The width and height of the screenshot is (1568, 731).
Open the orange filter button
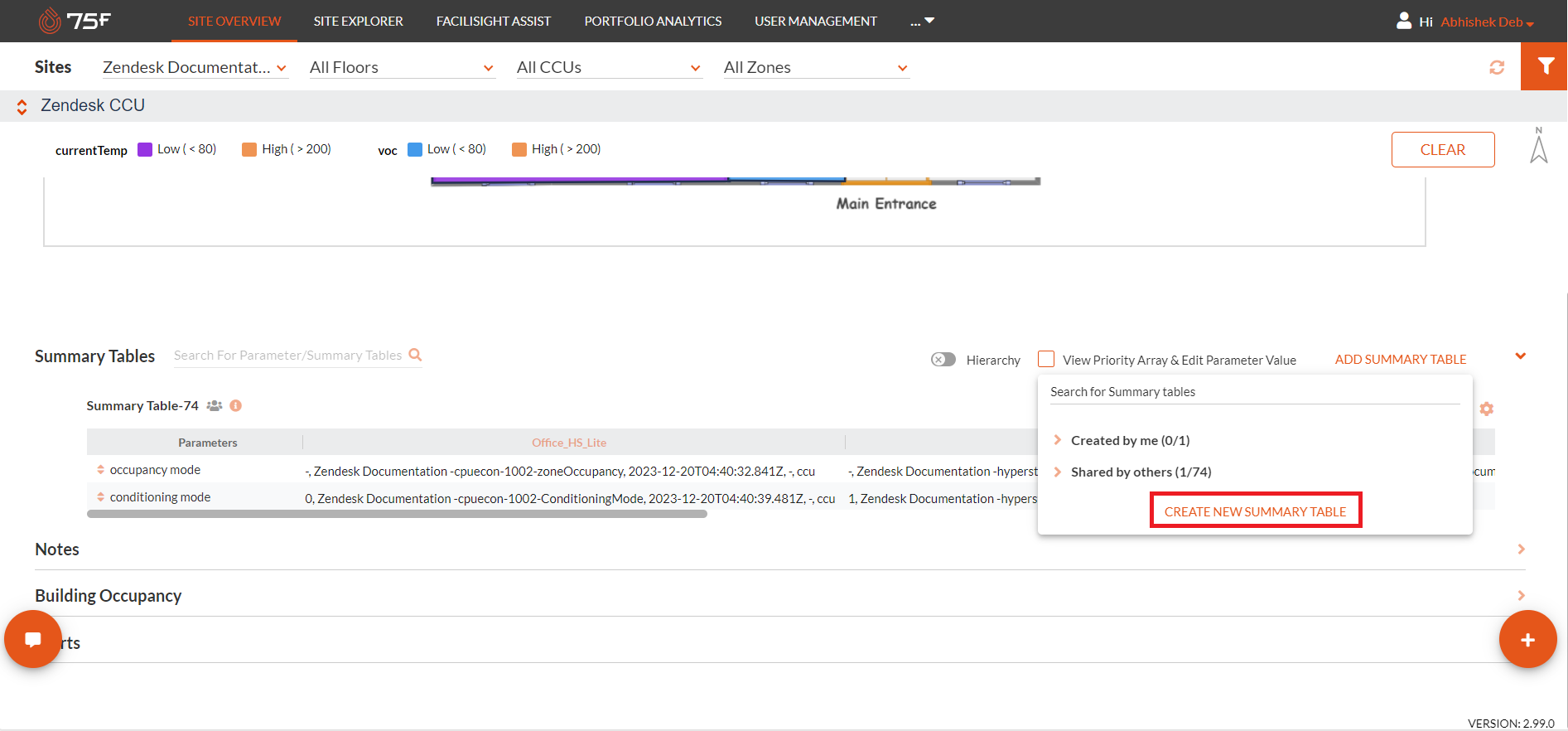pos(1545,66)
